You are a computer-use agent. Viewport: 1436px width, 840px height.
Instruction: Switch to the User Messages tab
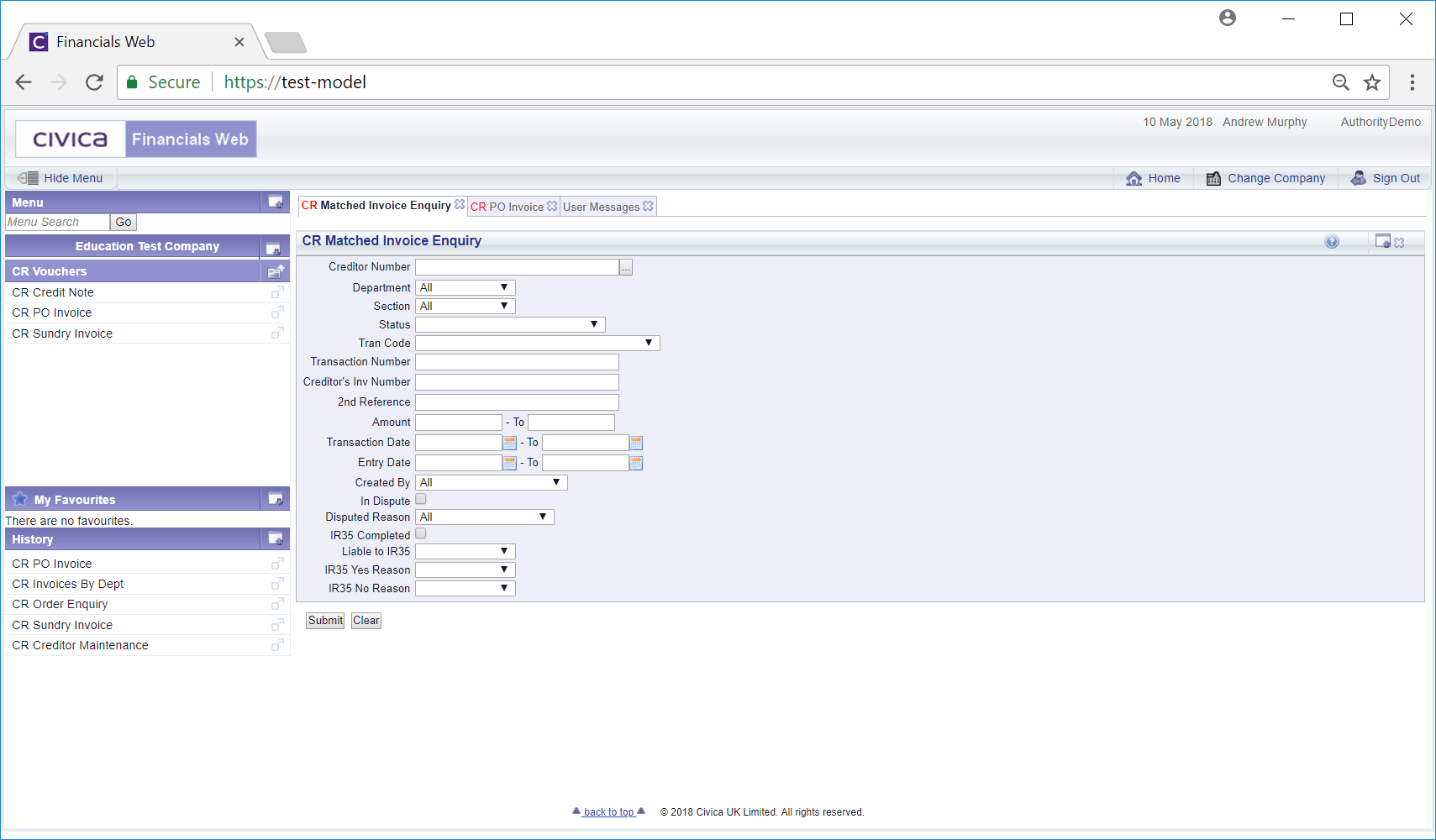[601, 207]
